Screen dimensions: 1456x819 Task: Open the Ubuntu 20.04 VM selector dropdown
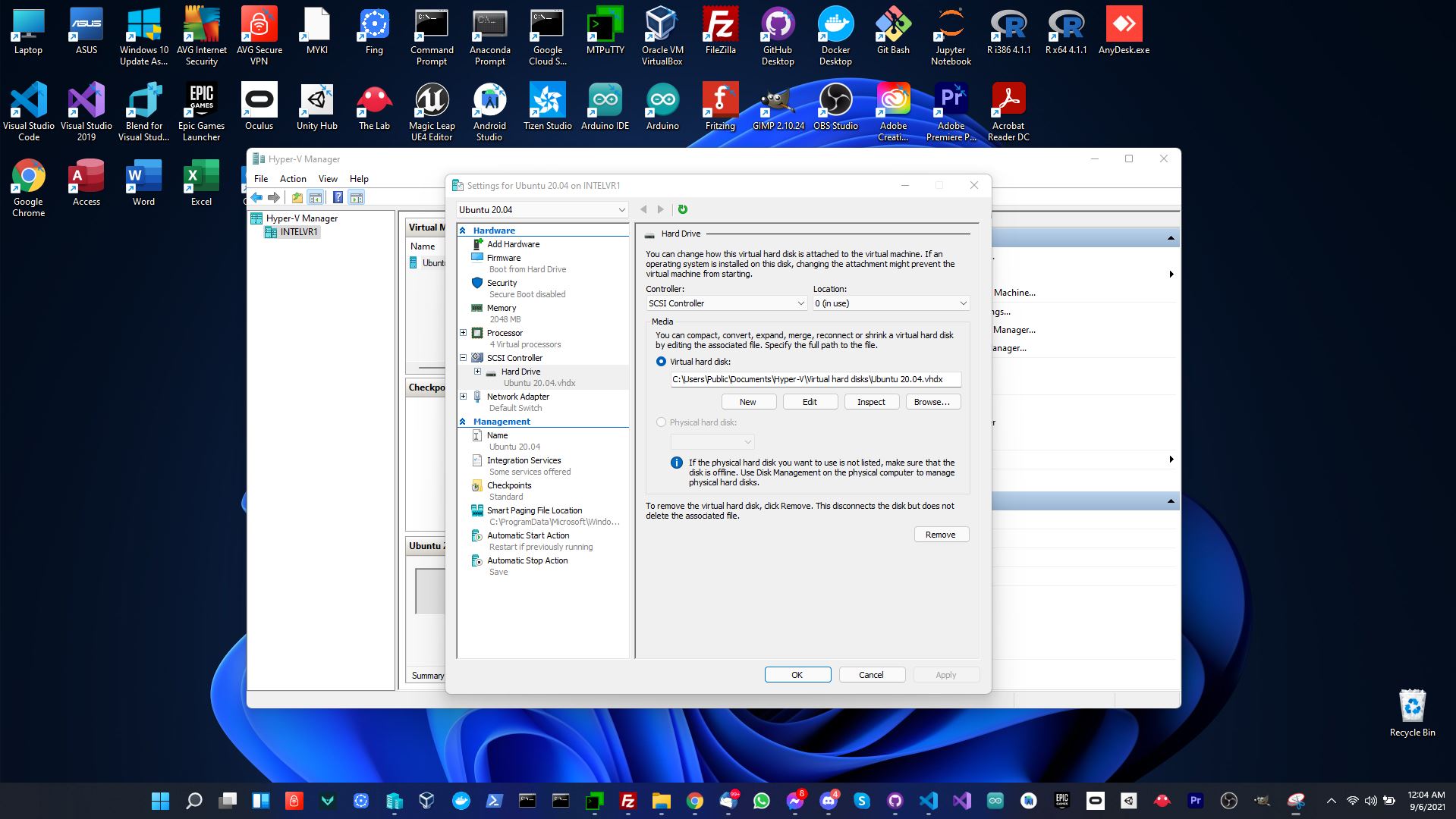542,210
